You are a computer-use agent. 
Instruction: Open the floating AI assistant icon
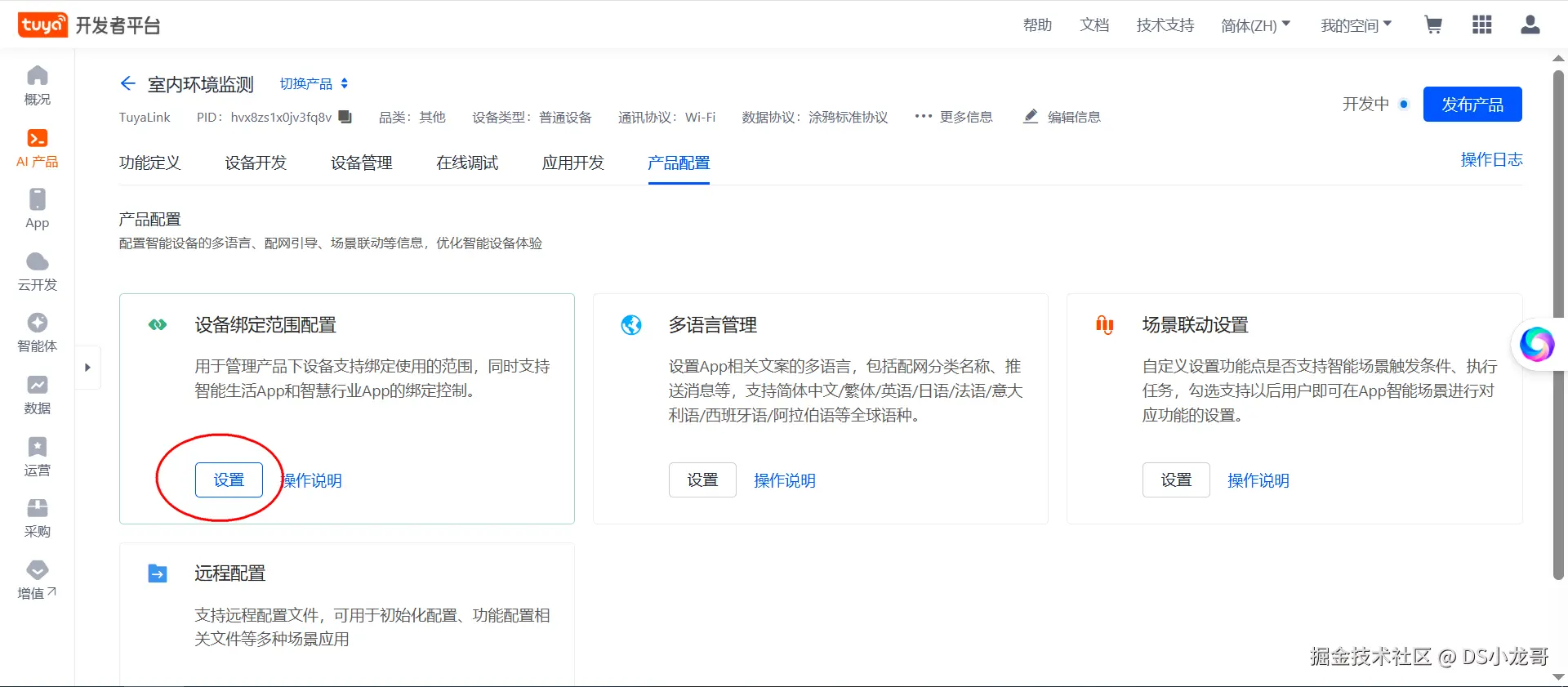[1537, 344]
